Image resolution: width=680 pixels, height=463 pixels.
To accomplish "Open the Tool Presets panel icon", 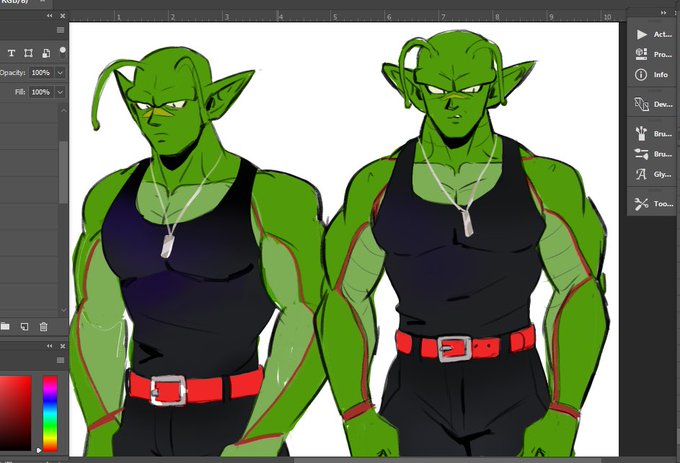I will [x=641, y=204].
